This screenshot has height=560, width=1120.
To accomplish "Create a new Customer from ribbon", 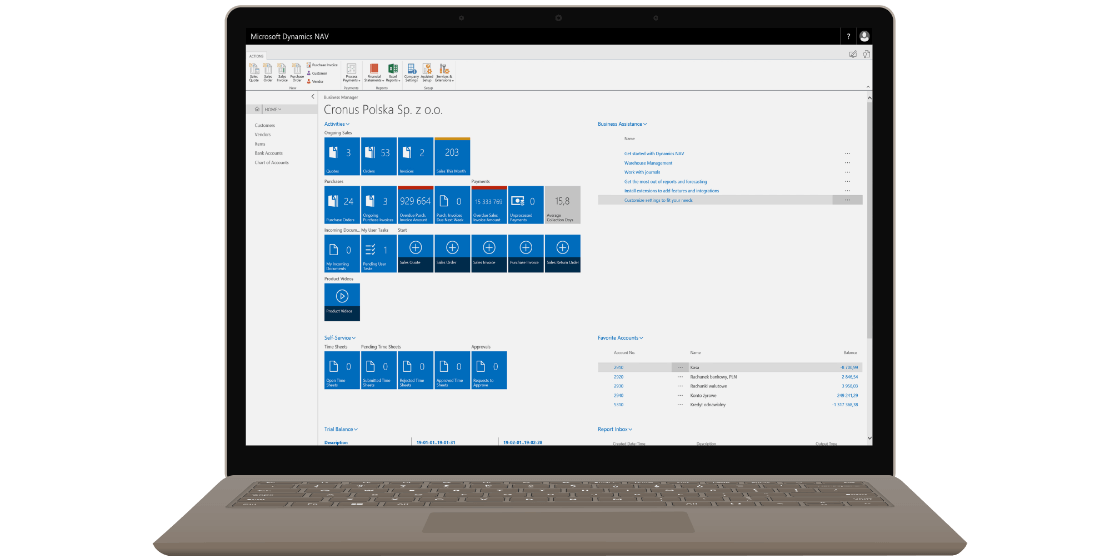I will tap(318, 73).
